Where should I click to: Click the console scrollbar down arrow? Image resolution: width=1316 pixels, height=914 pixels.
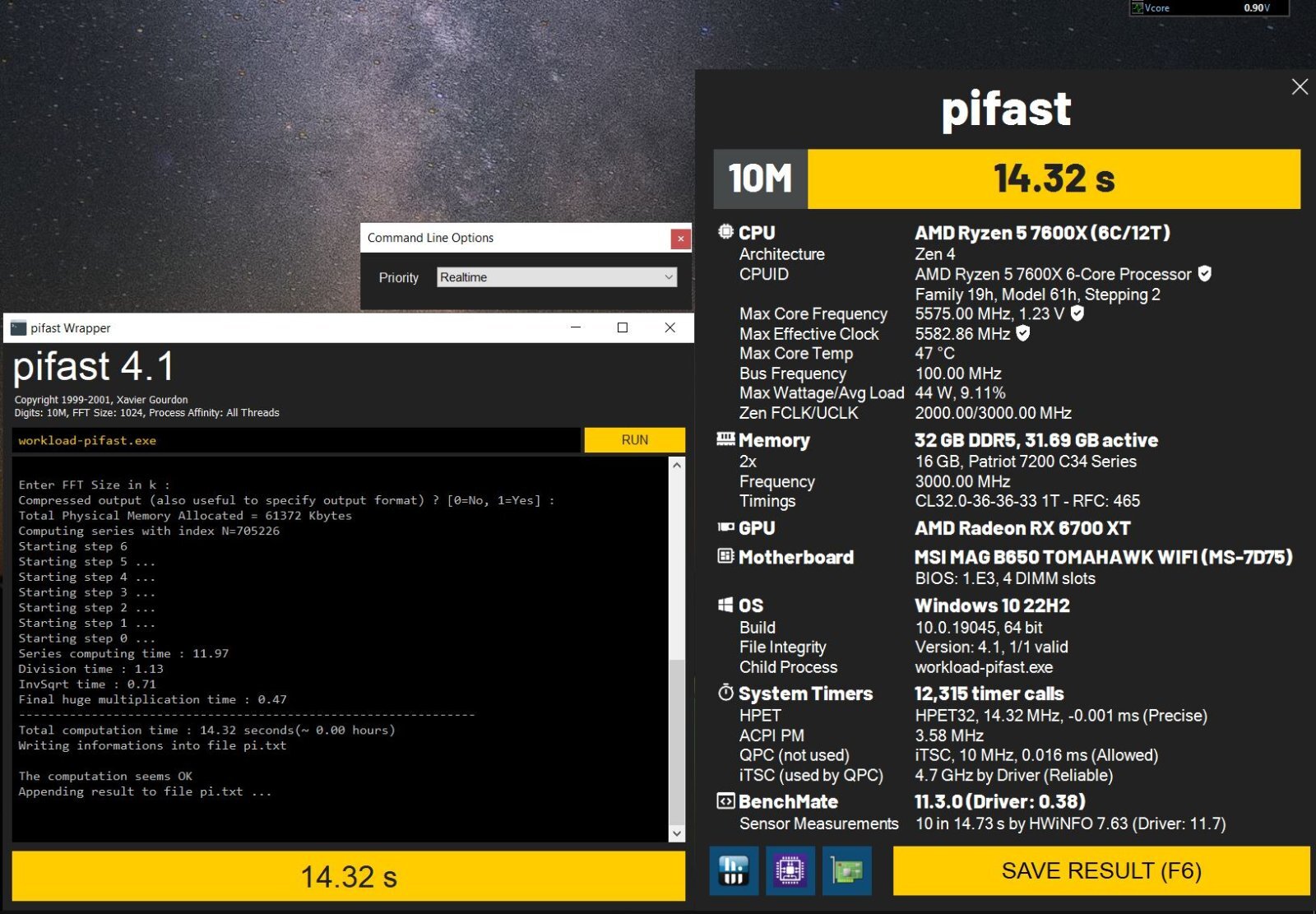click(677, 833)
